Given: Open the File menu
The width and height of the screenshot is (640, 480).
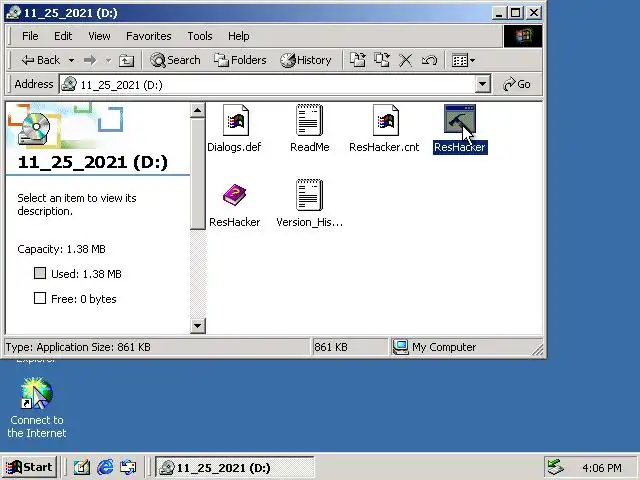Looking at the screenshot, I should pyautogui.click(x=30, y=36).
